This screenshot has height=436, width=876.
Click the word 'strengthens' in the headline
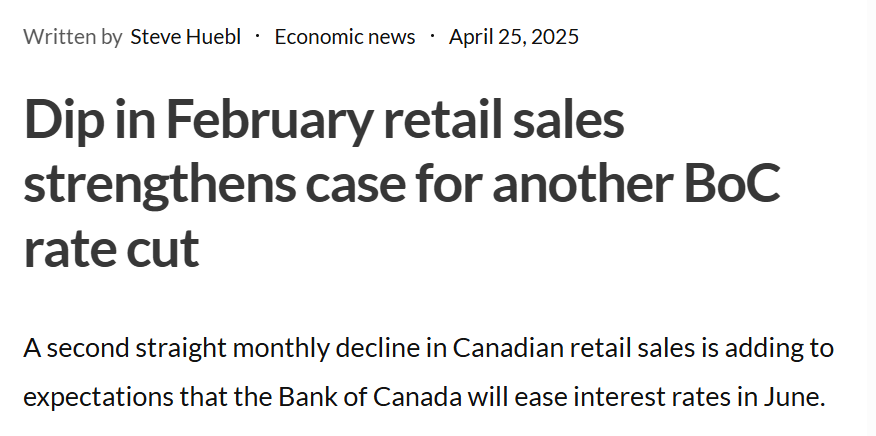coord(159,185)
